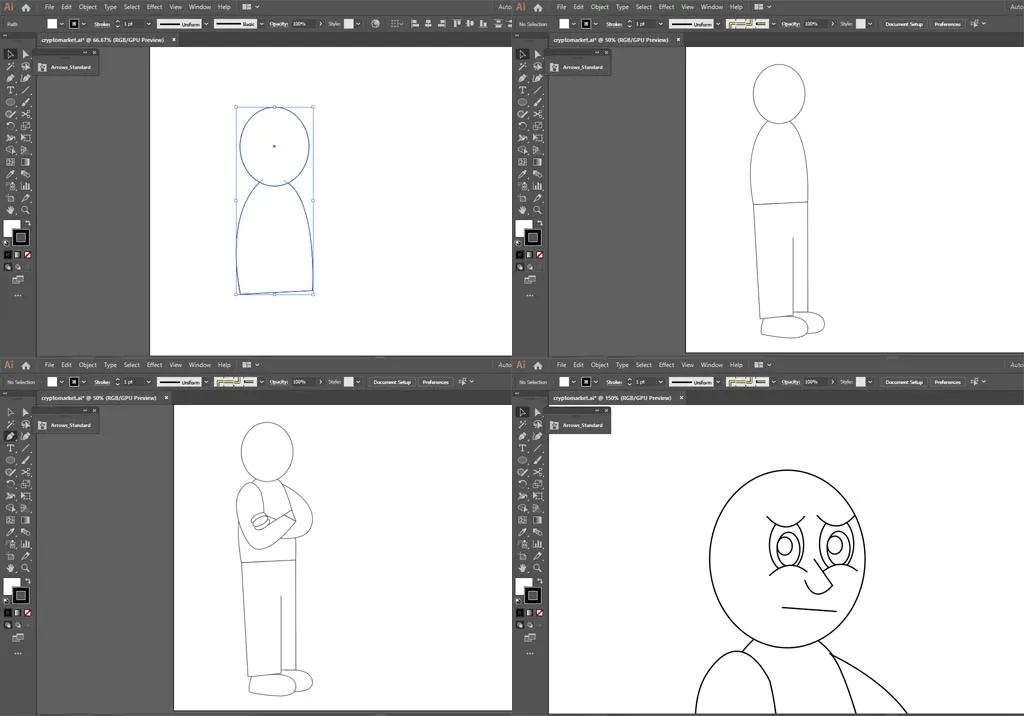1024x716 pixels.
Task: Open Basic brush definition dropdown in top-left window
Action: point(262,24)
